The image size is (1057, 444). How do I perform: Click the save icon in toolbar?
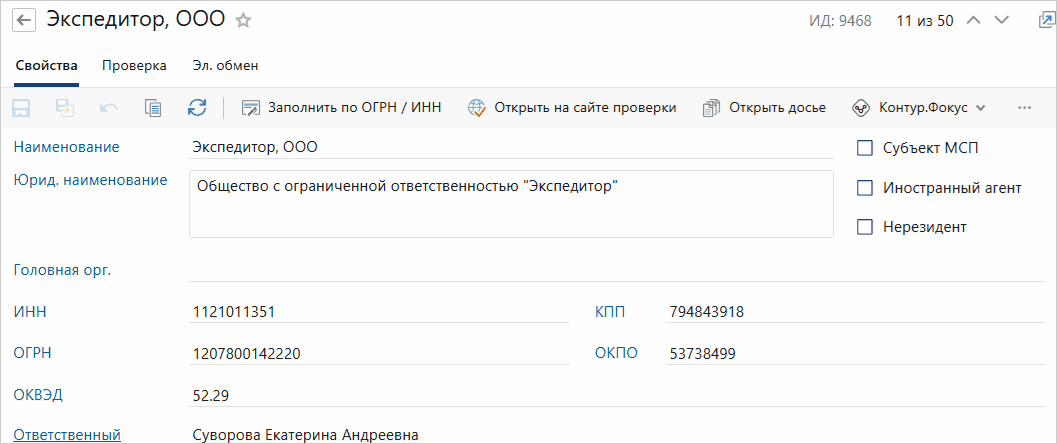21,108
